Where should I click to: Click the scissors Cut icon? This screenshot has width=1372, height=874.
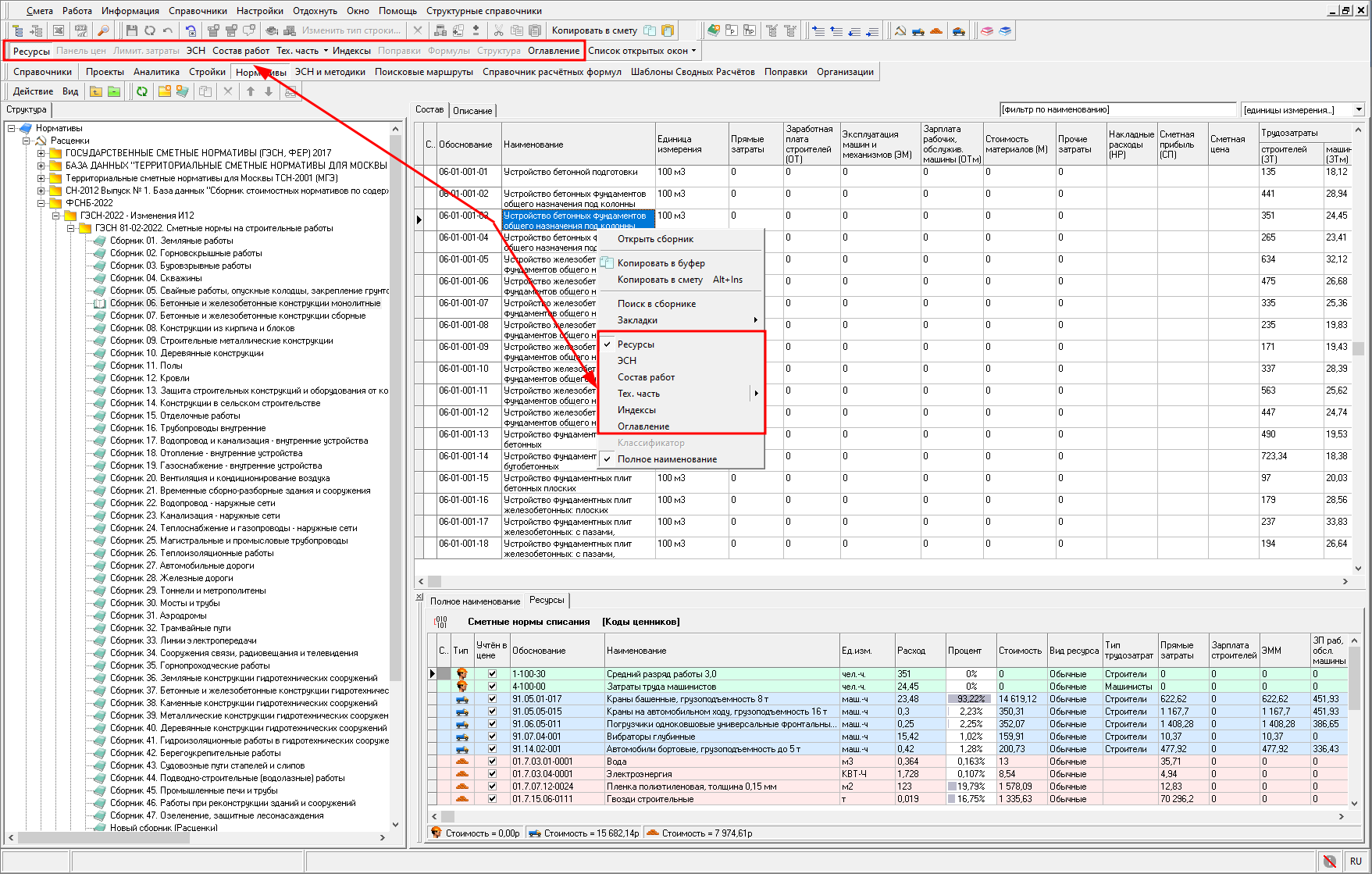pos(498,30)
